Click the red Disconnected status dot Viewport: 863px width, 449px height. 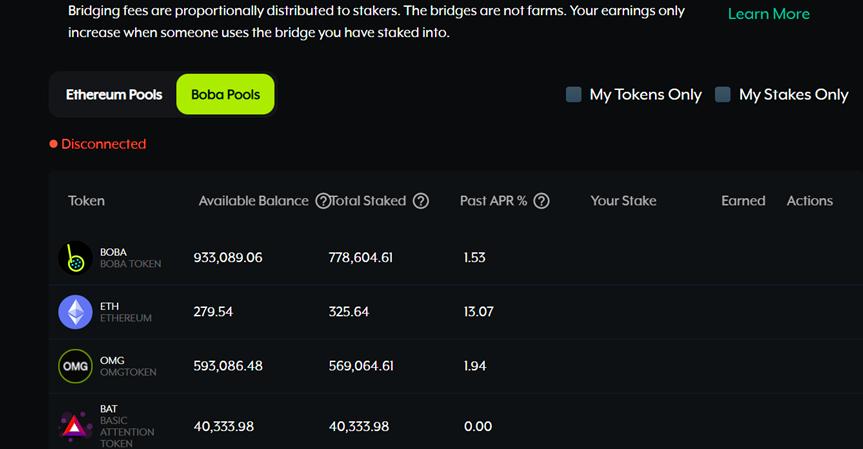[54, 144]
